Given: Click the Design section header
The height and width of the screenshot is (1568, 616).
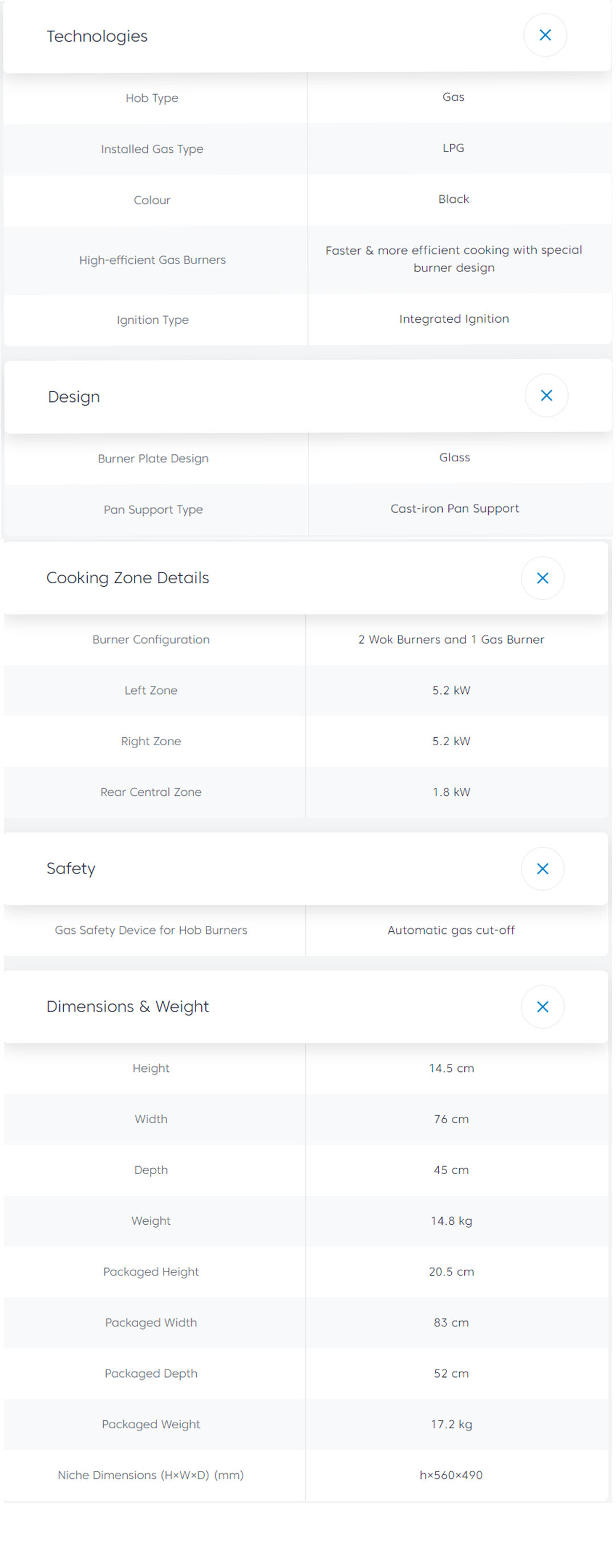Looking at the screenshot, I should [x=74, y=397].
